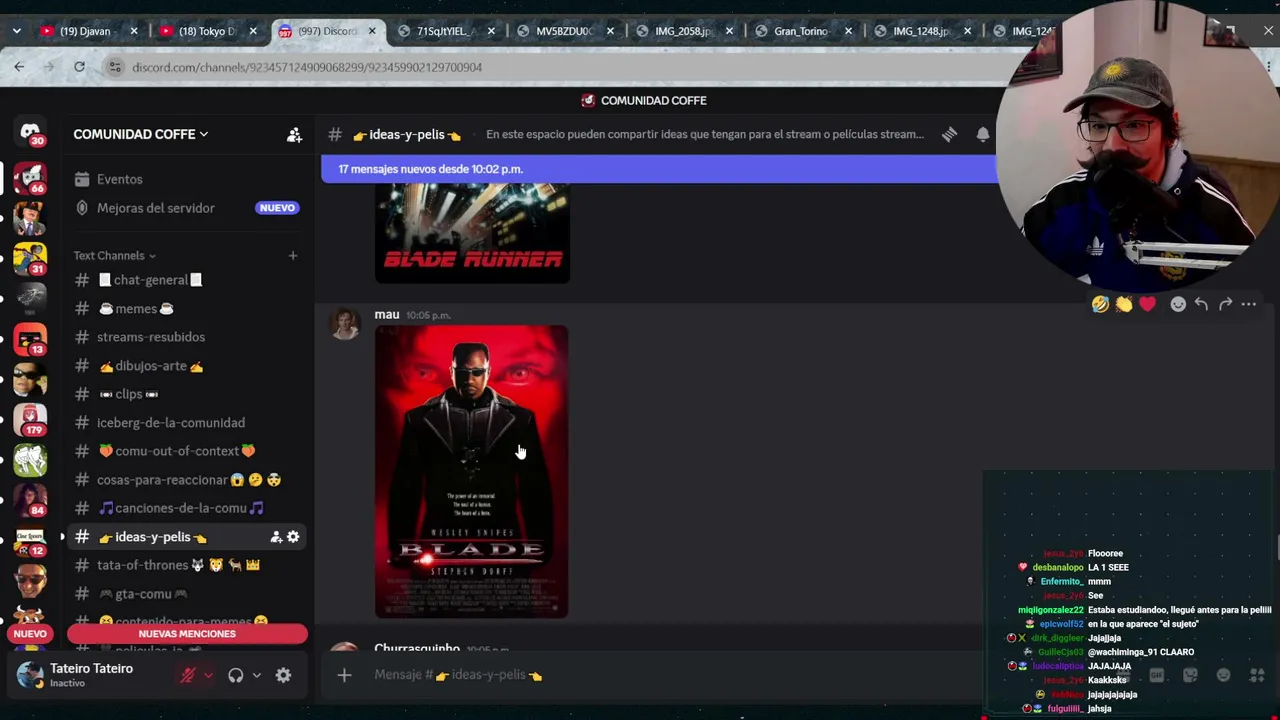The image size is (1280, 720).
Task: Open Eventos
Action: click(187, 179)
